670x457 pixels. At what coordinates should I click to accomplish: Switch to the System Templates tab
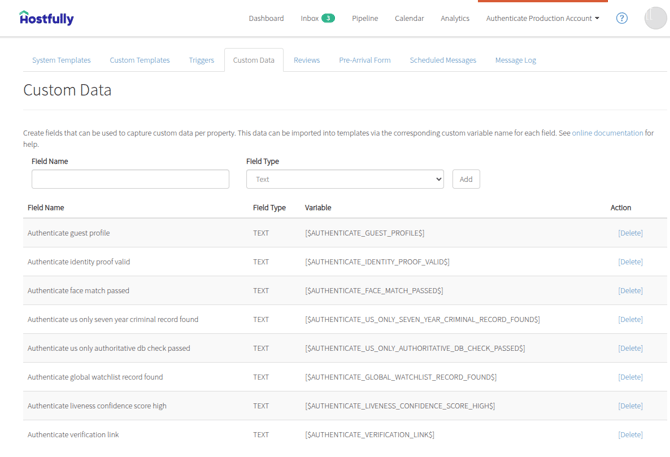(62, 60)
